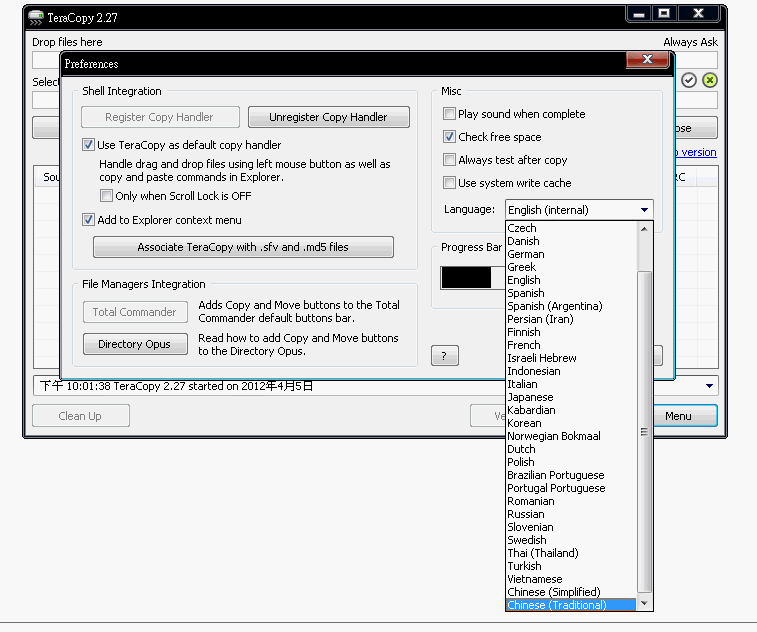
Task: Click language list scrollbar down arrow
Action: [644, 604]
